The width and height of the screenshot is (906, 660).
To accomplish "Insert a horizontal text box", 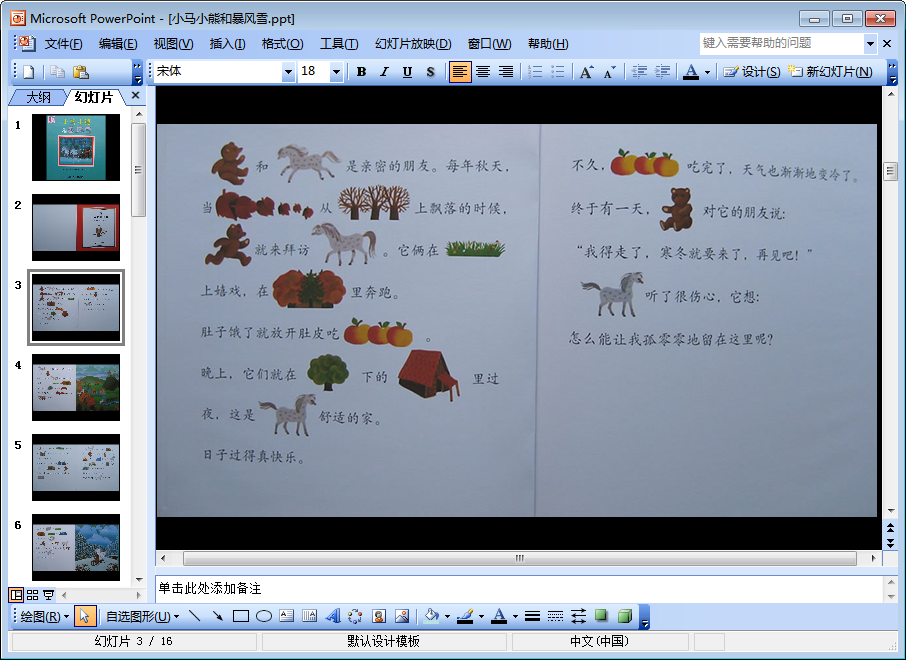I will 287,617.
